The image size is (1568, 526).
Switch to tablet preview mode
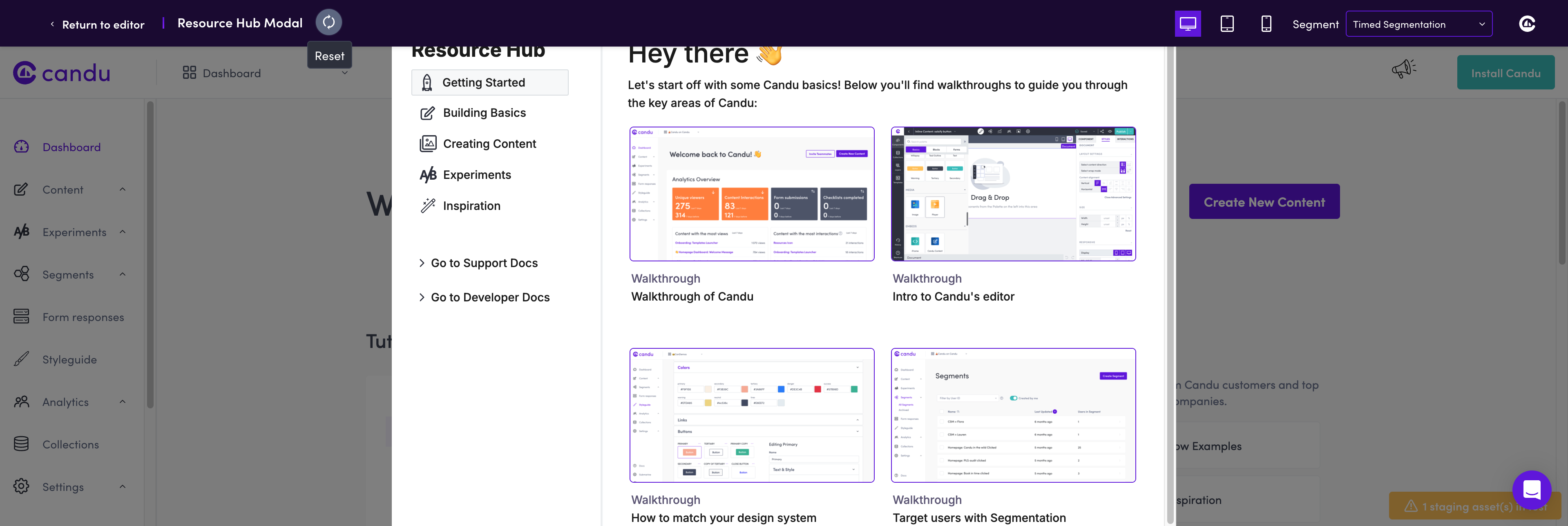(x=1226, y=24)
